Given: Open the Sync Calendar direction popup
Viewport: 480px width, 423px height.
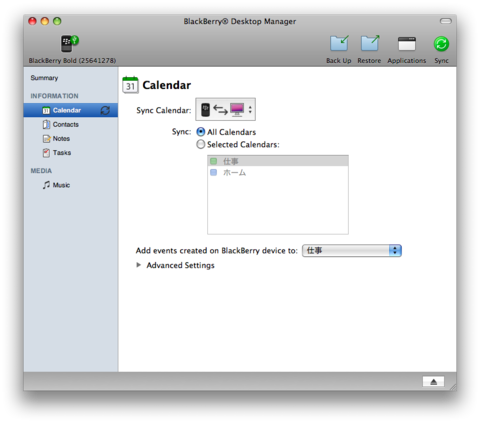Looking at the screenshot, I should pyautogui.click(x=225, y=109).
